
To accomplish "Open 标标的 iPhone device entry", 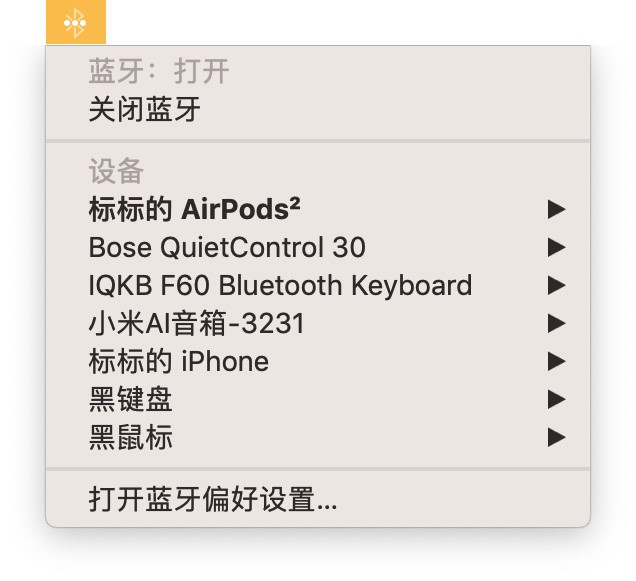I will (x=318, y=361).
